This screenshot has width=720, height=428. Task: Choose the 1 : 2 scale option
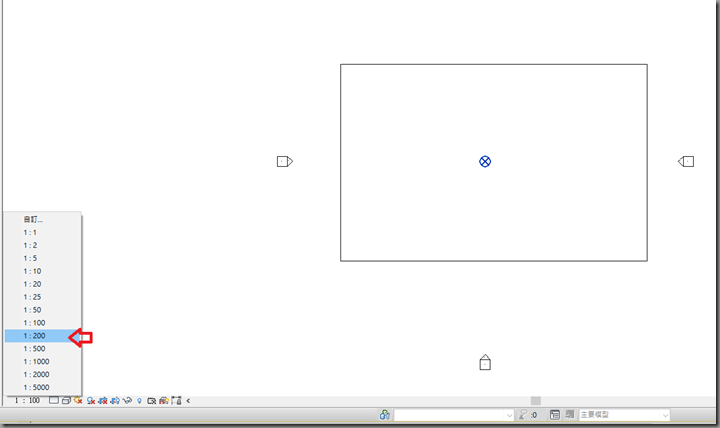[x=43, y=245]
